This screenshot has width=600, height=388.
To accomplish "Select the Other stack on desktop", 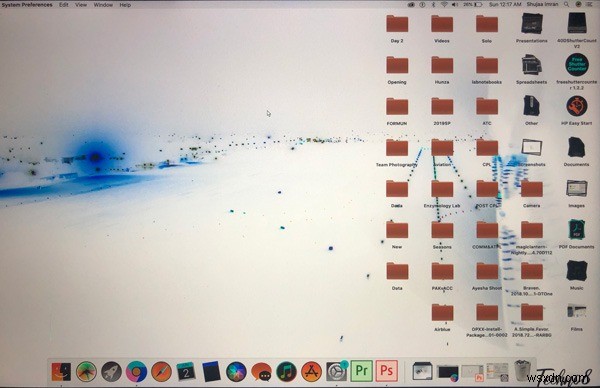I will click(x=532, y=106).
